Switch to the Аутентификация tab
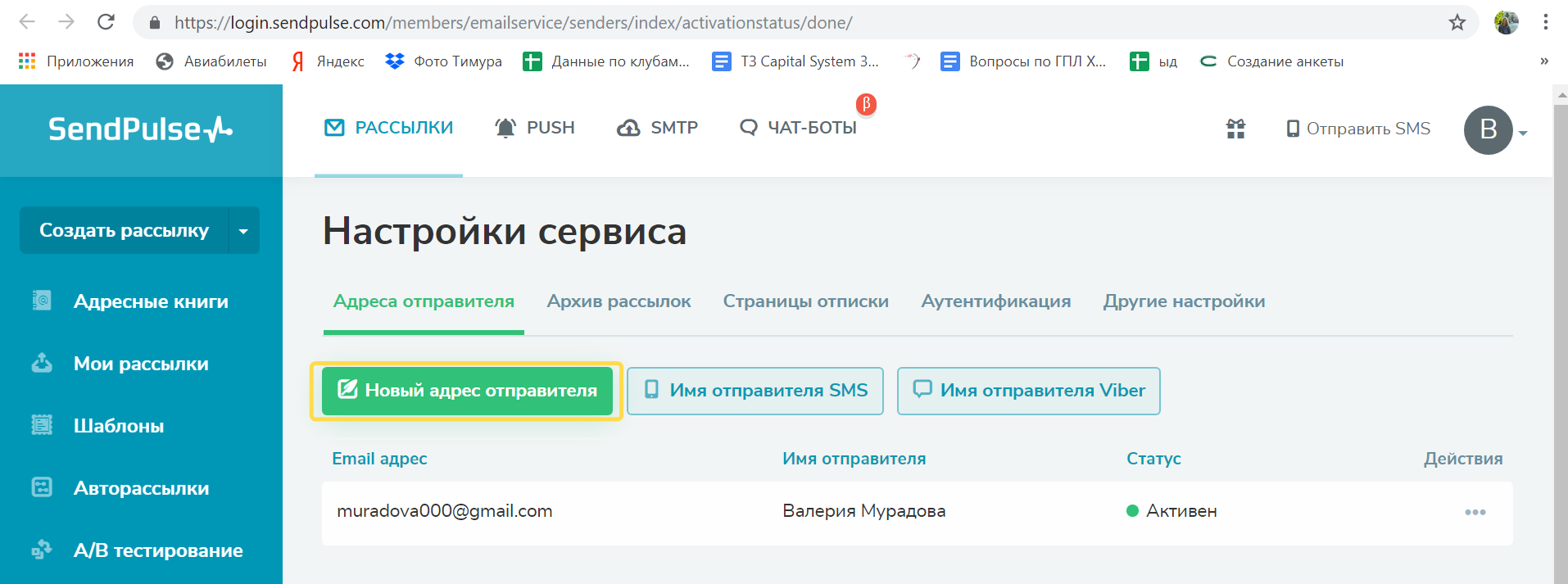Screen dimensions: 1568x584 (x=996, y=301)
